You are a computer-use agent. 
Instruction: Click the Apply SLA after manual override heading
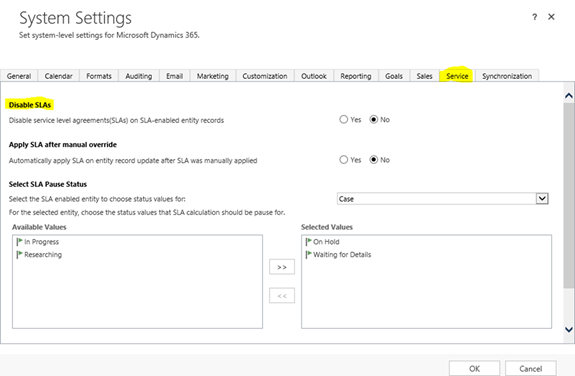63,145
